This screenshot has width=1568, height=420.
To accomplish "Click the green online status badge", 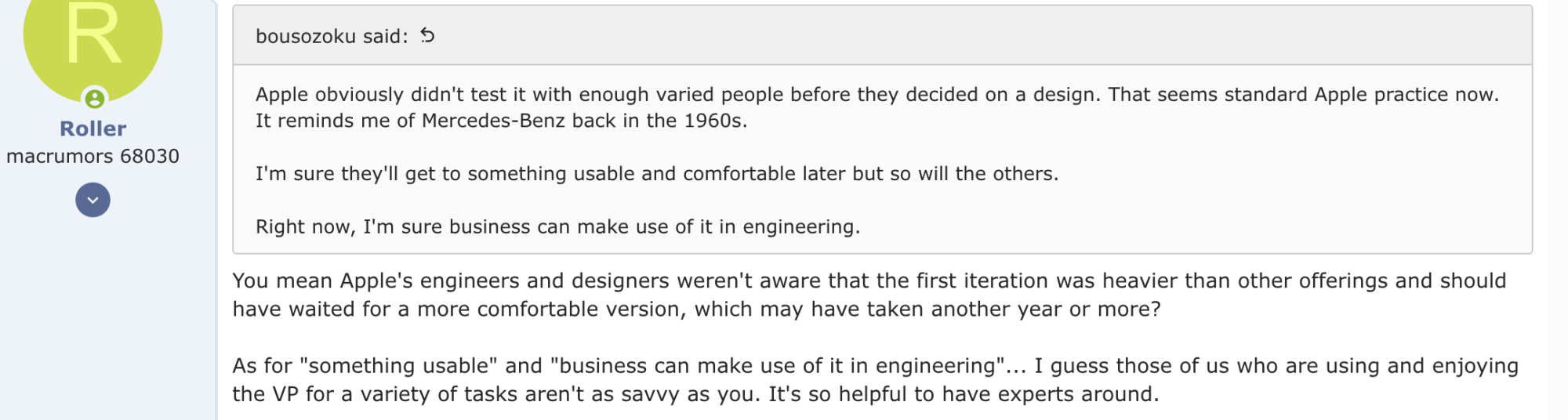I will pyautogui.click(x=95, y=99).
